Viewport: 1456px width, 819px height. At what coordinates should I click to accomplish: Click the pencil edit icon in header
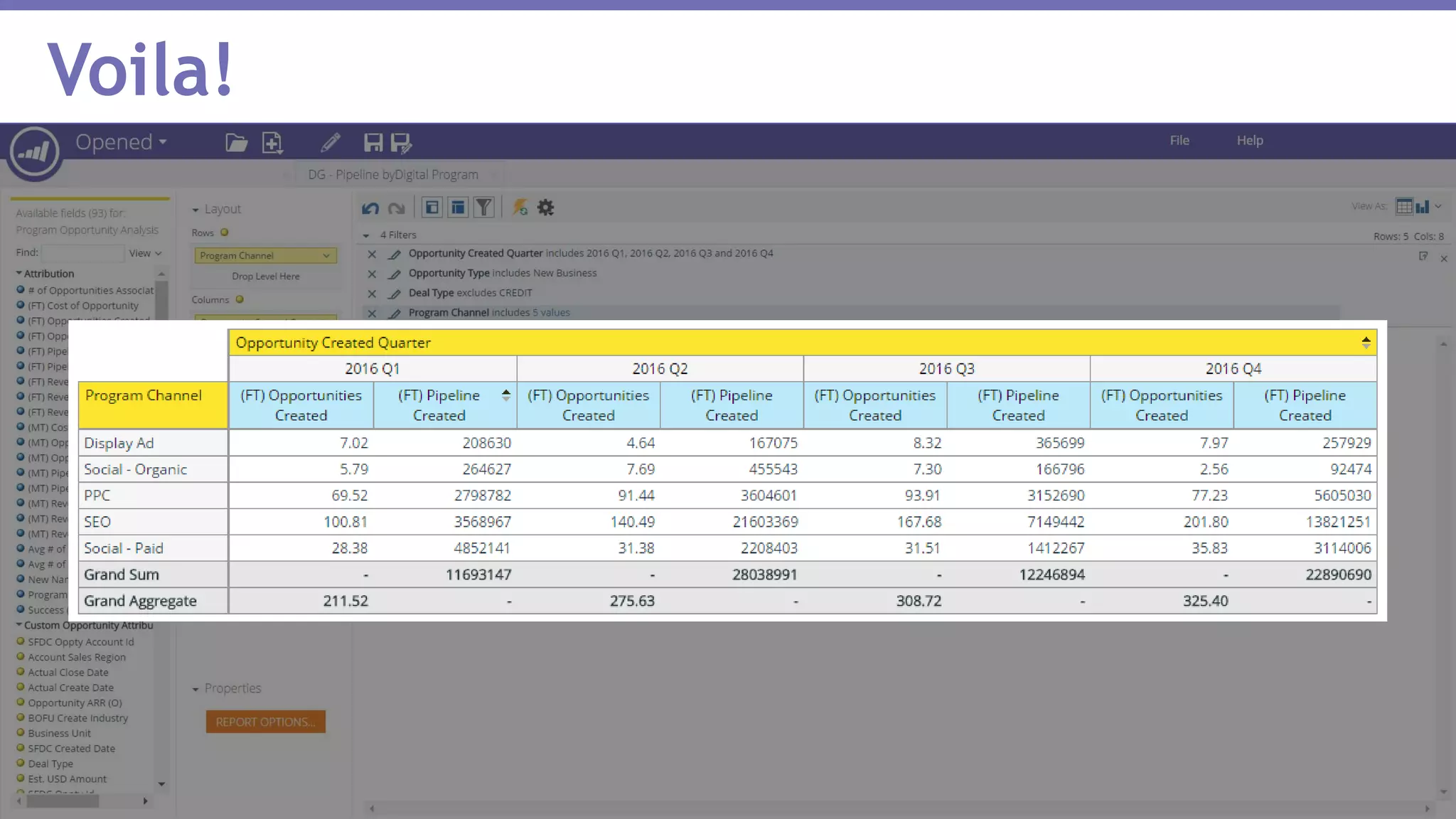(330, 142)
